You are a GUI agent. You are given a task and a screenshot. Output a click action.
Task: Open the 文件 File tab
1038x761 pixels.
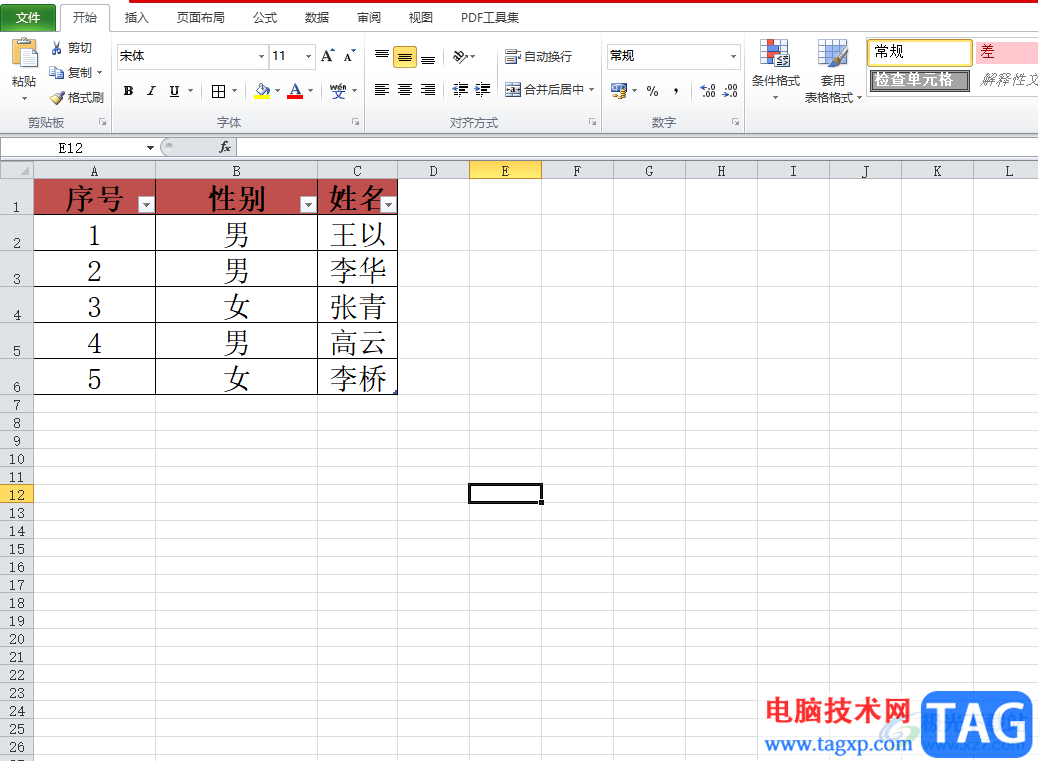(28, 17)
